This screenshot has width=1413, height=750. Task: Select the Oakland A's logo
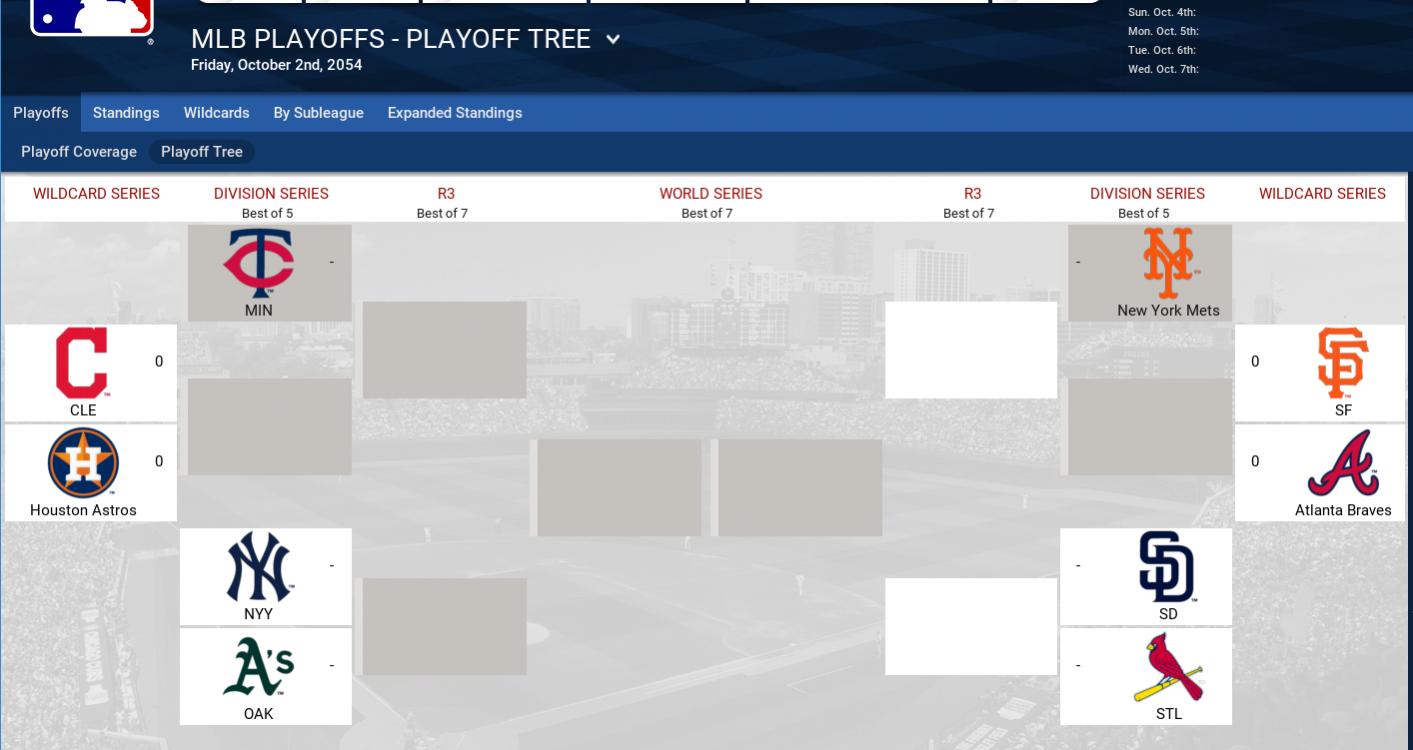tap(258, 667)
